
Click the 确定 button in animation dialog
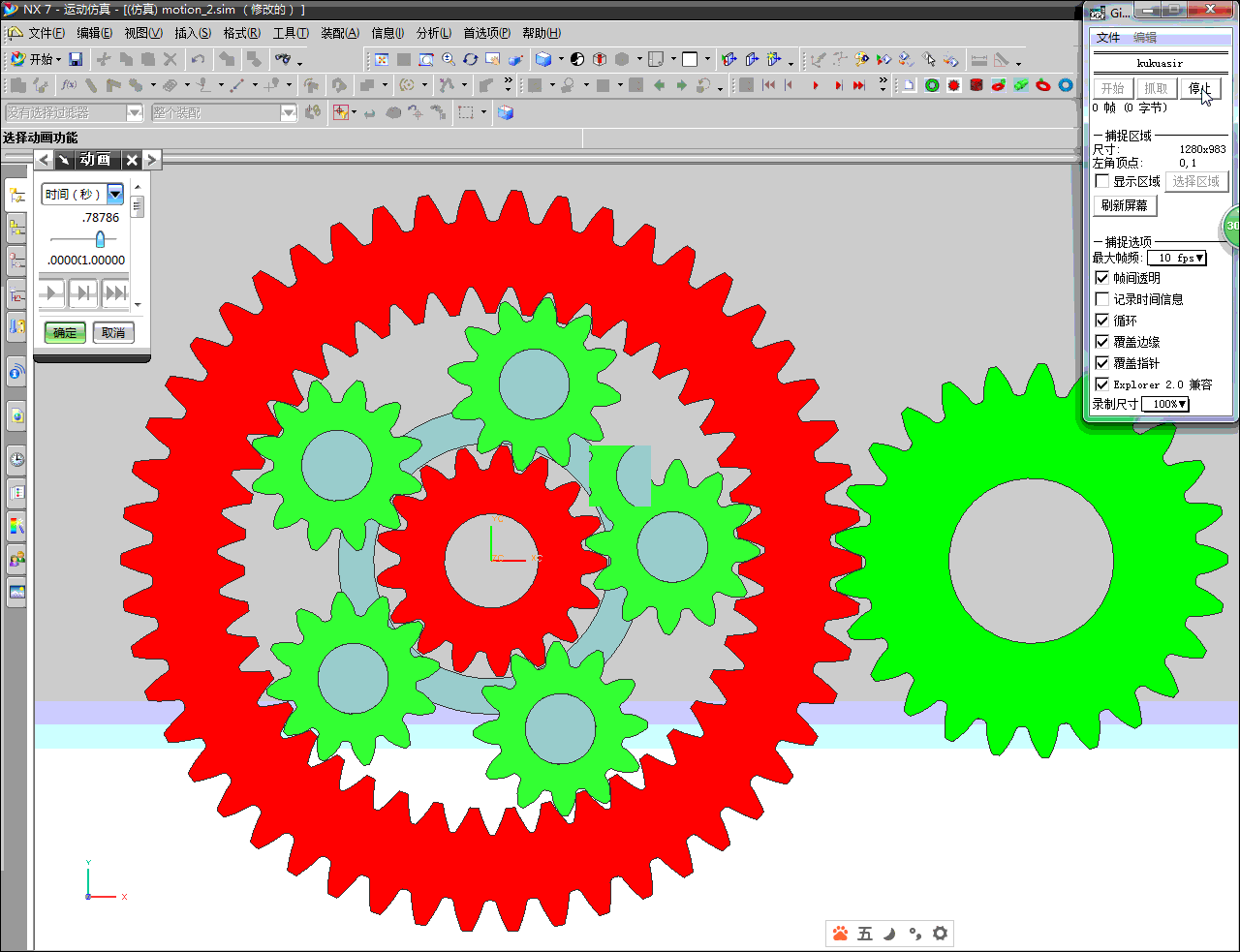coord(65,333)
